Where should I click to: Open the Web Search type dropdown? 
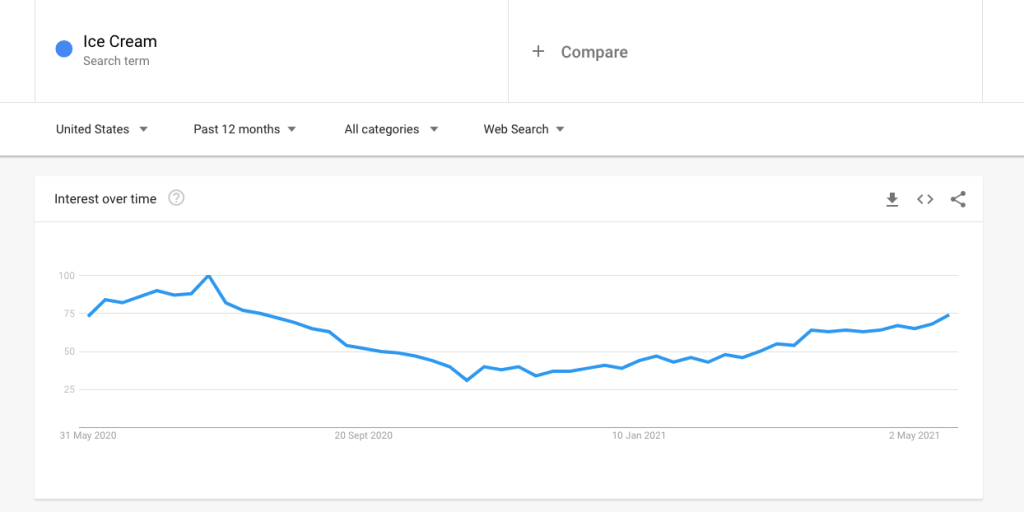tap(524, 129)
